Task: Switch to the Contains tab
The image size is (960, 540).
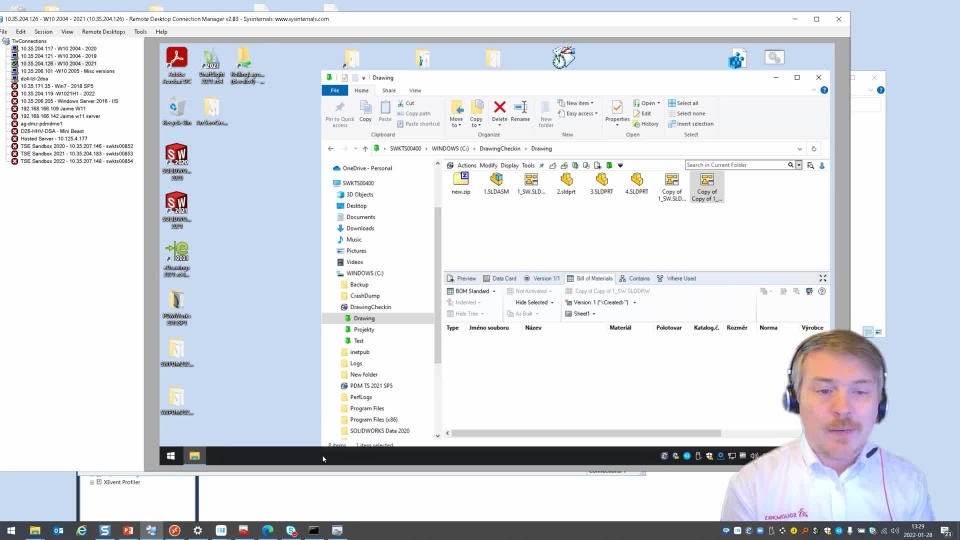Action: point(634,279)
